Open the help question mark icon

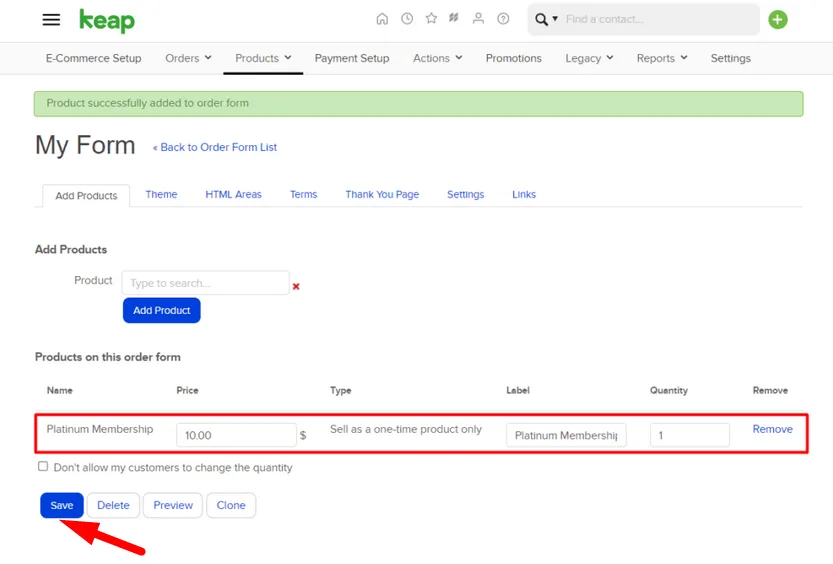pos(503,19)
